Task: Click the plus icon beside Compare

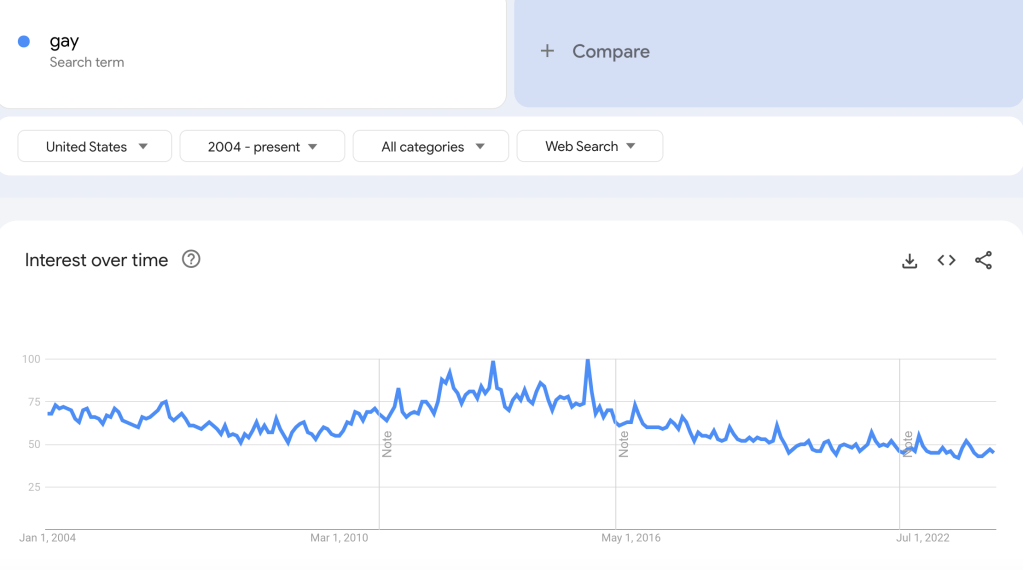Action: coord(547,51)
